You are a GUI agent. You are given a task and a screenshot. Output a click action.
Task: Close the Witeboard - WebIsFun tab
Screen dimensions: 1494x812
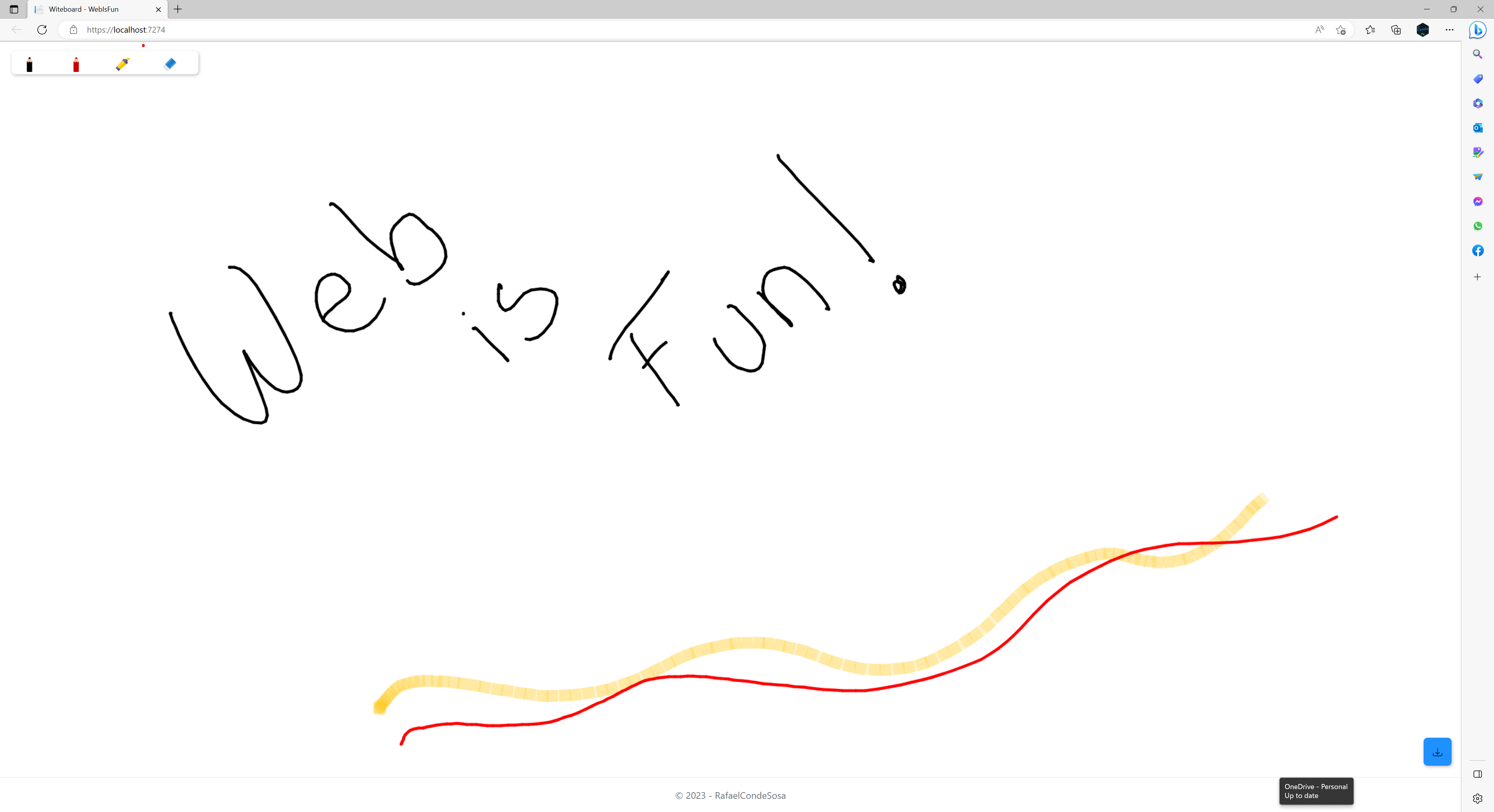pos(158,9)
